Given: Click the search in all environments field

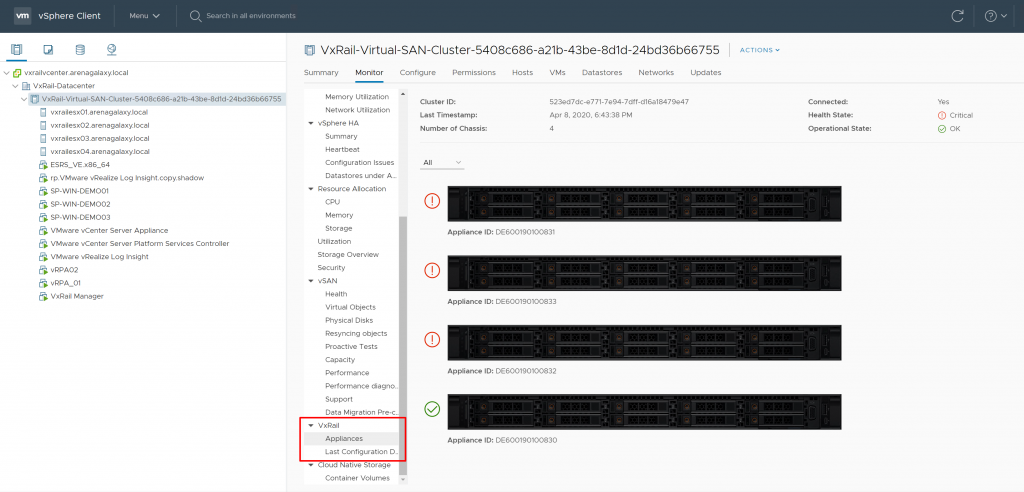Looking at the screenshot, I should click(251, 16).
